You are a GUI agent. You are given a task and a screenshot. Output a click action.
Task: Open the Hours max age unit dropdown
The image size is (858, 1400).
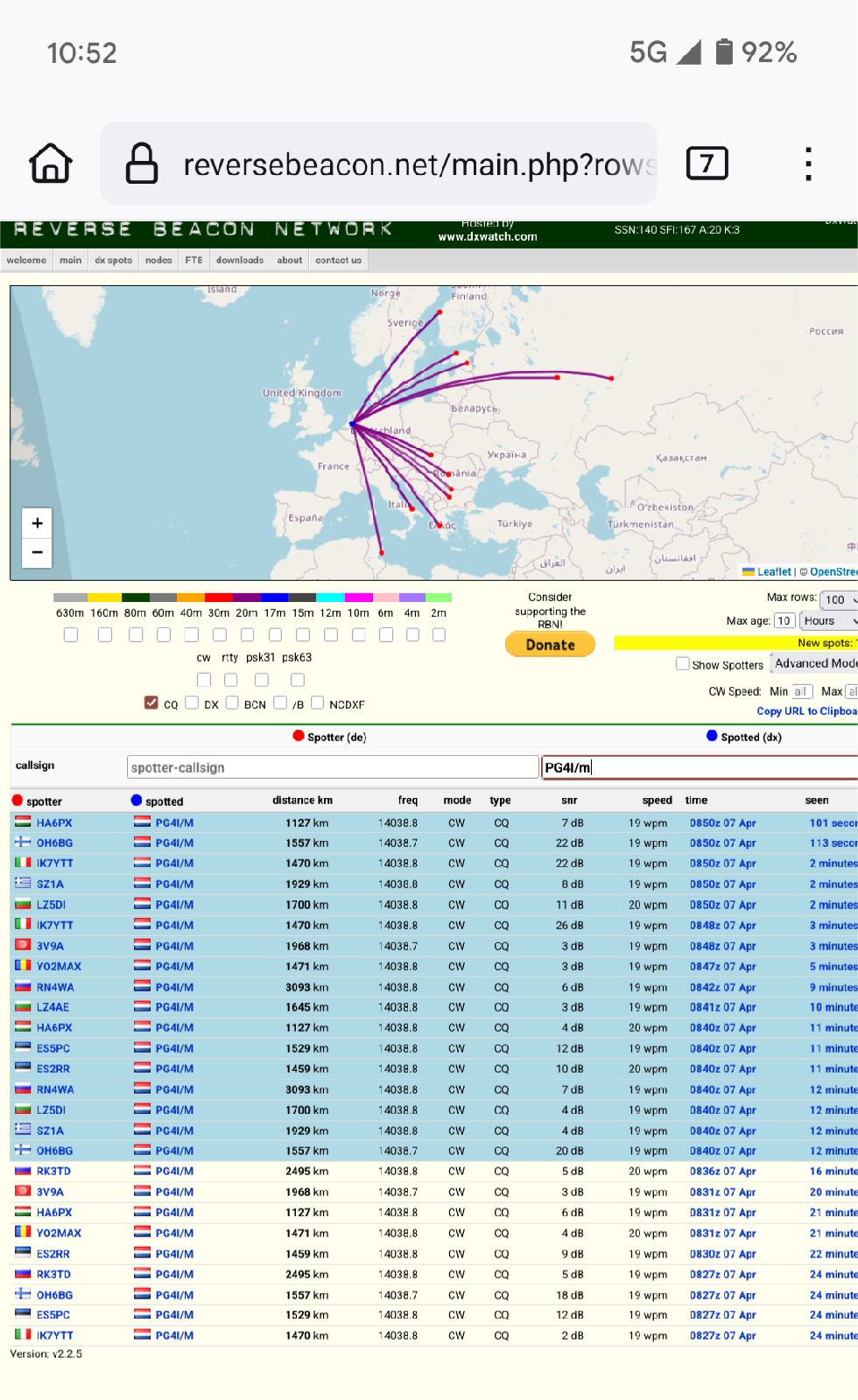click(828, 620)
